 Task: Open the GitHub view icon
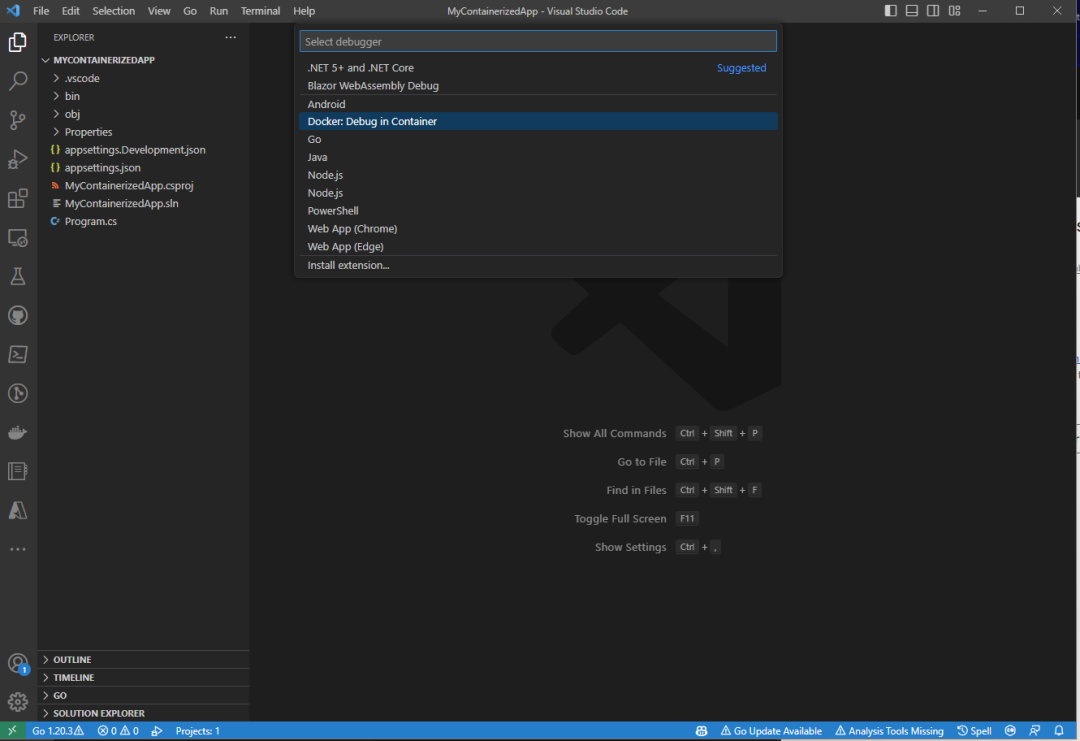[x=18, y=315]
